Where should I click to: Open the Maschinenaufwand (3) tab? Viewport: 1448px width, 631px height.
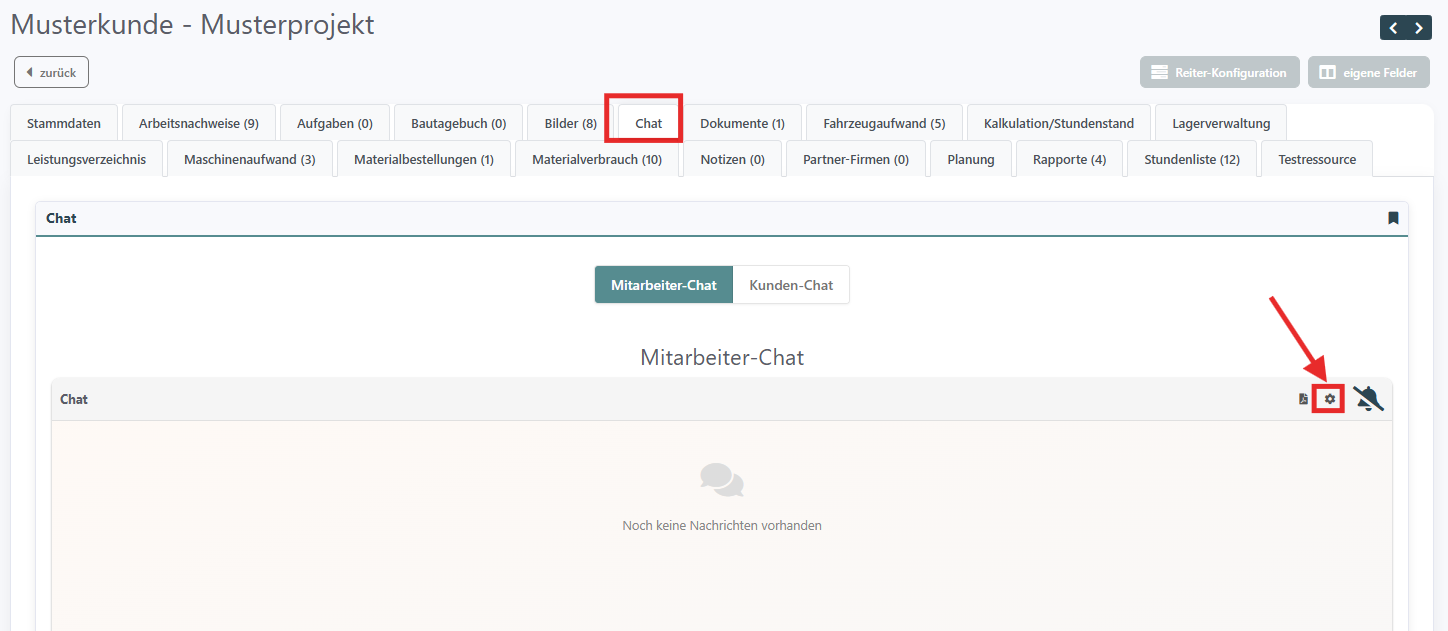tap(250, 159)
